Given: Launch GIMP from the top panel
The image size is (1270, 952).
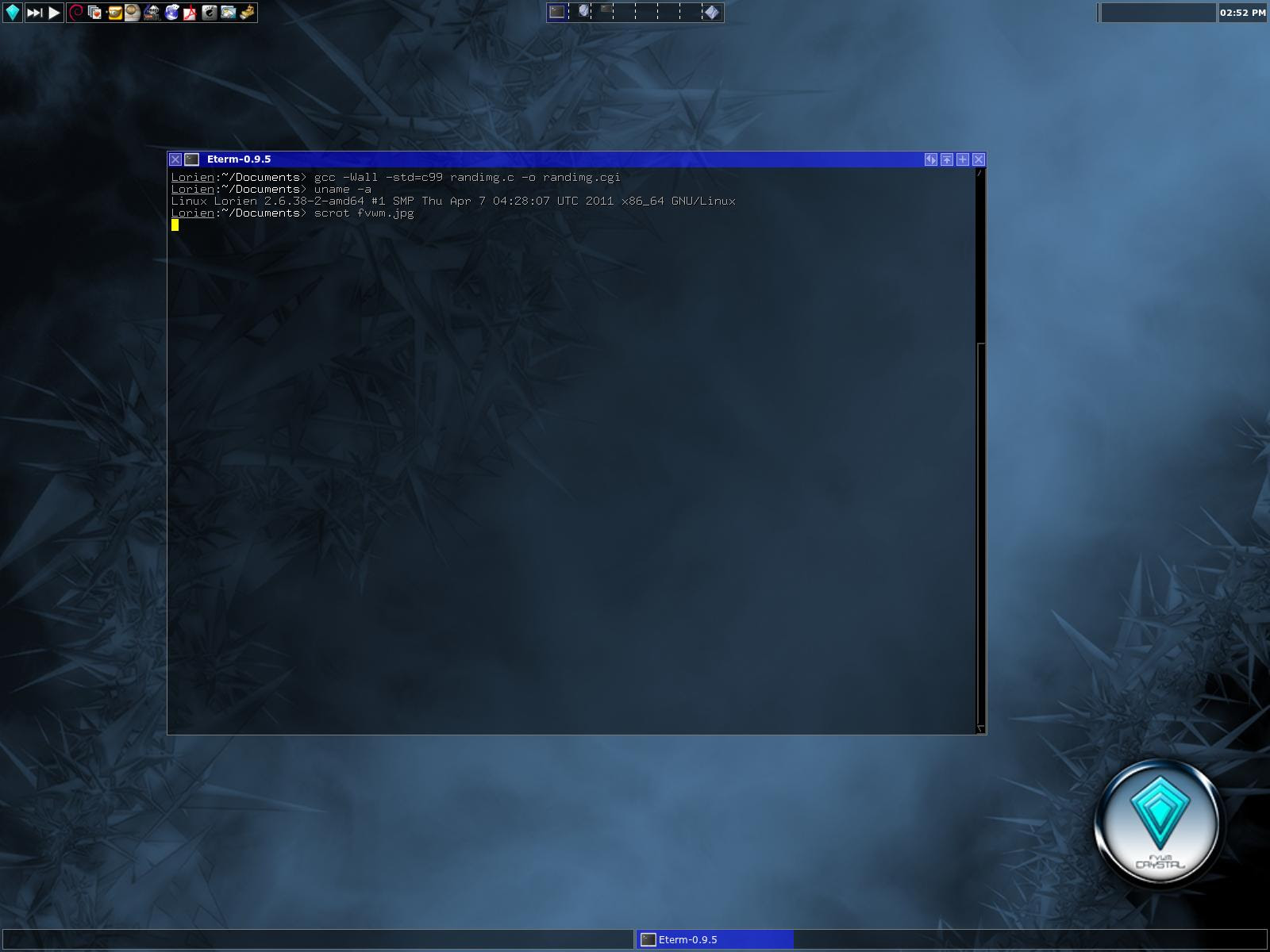Looking at the screenshot, I should (114, 13).
